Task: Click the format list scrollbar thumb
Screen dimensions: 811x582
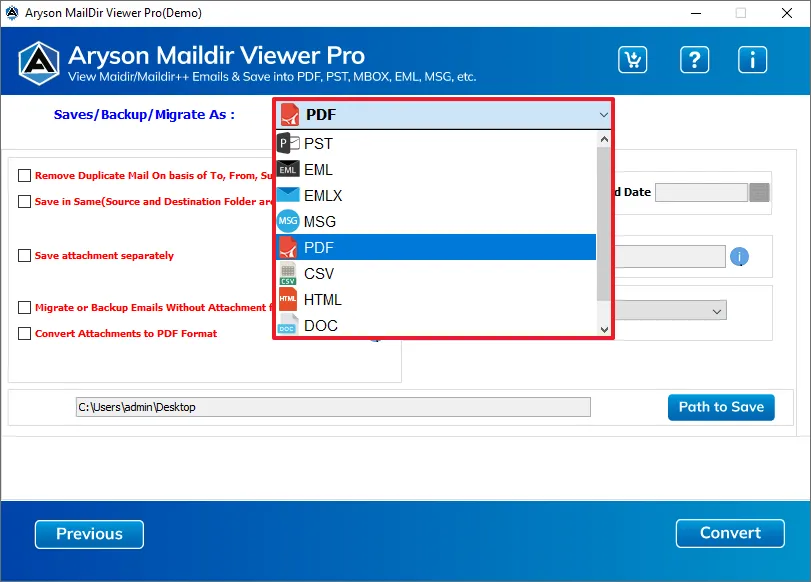Action: point(604,223)
